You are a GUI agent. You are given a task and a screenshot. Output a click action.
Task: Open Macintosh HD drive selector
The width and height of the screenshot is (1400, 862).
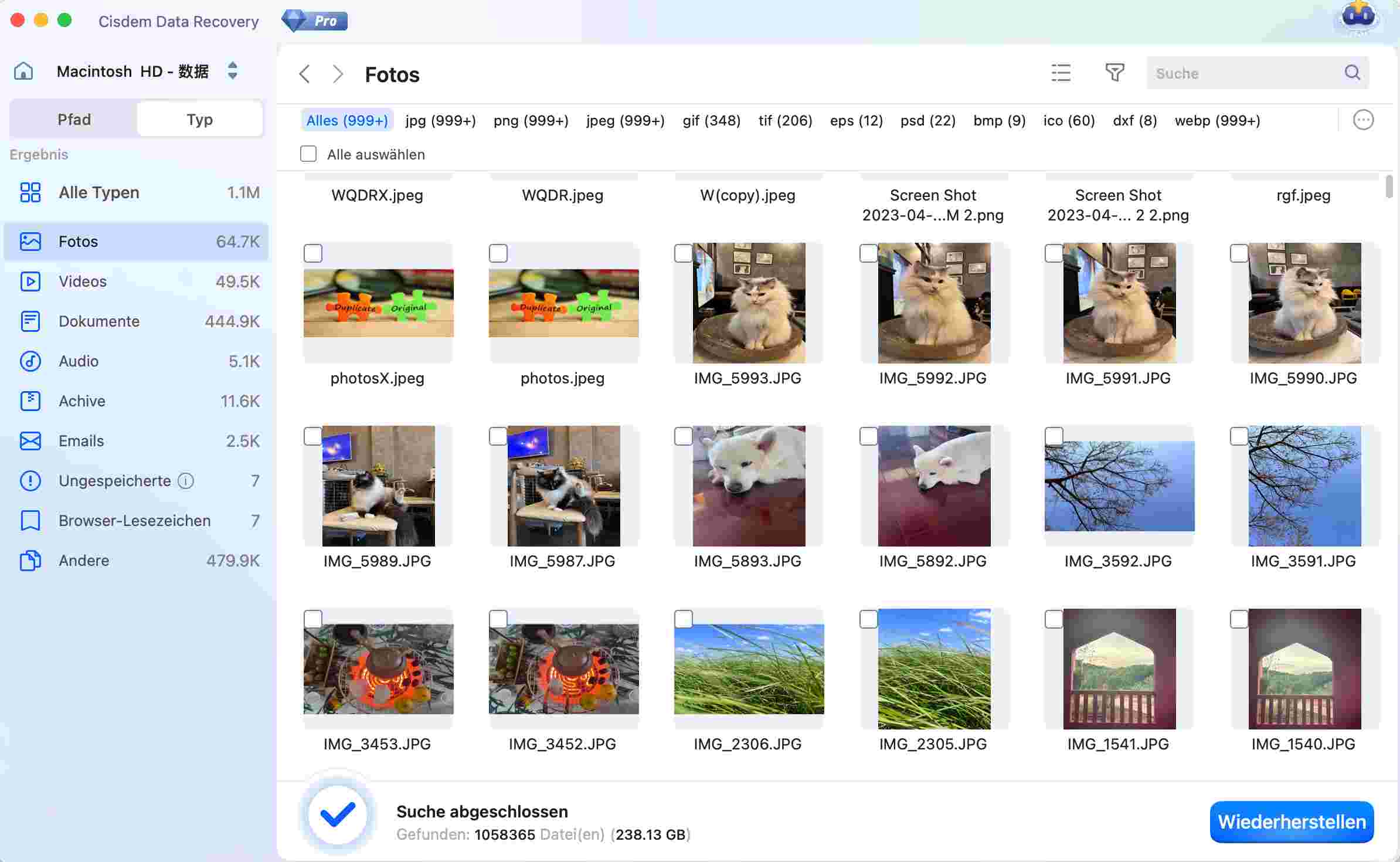[x=232, y=71]
